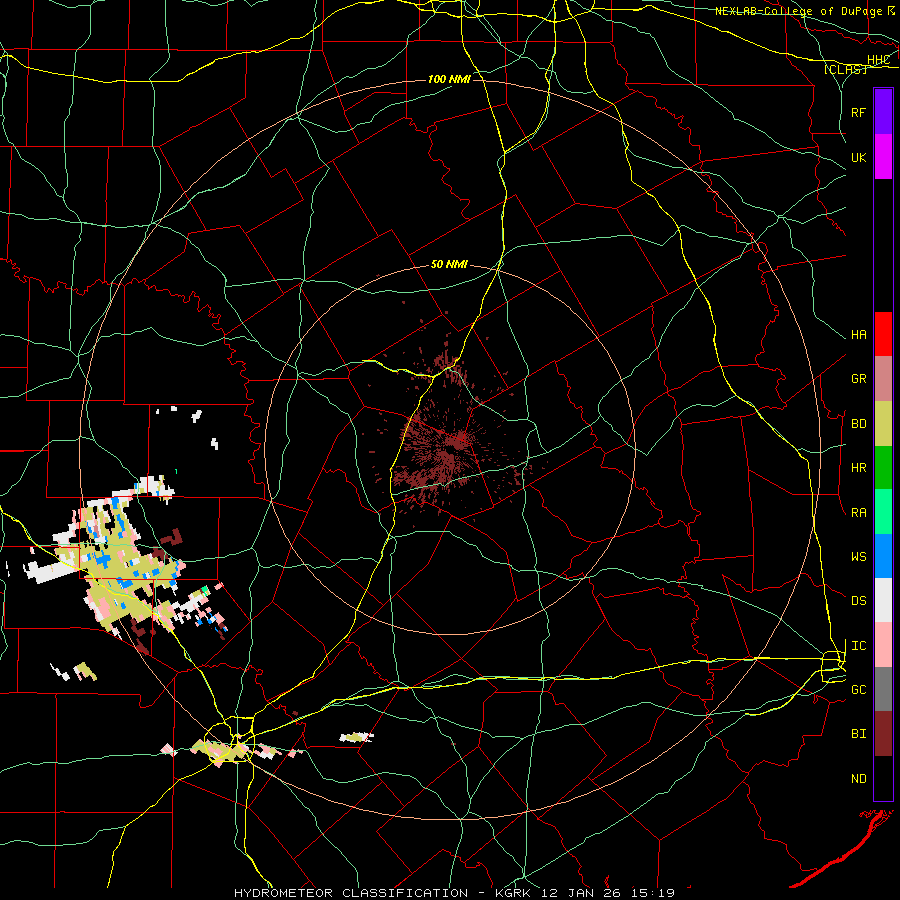Image resolution: width=900 pixels, height=900 pixels.
Task: Click the HR green legend swatch
Action: tap(883, 467)
